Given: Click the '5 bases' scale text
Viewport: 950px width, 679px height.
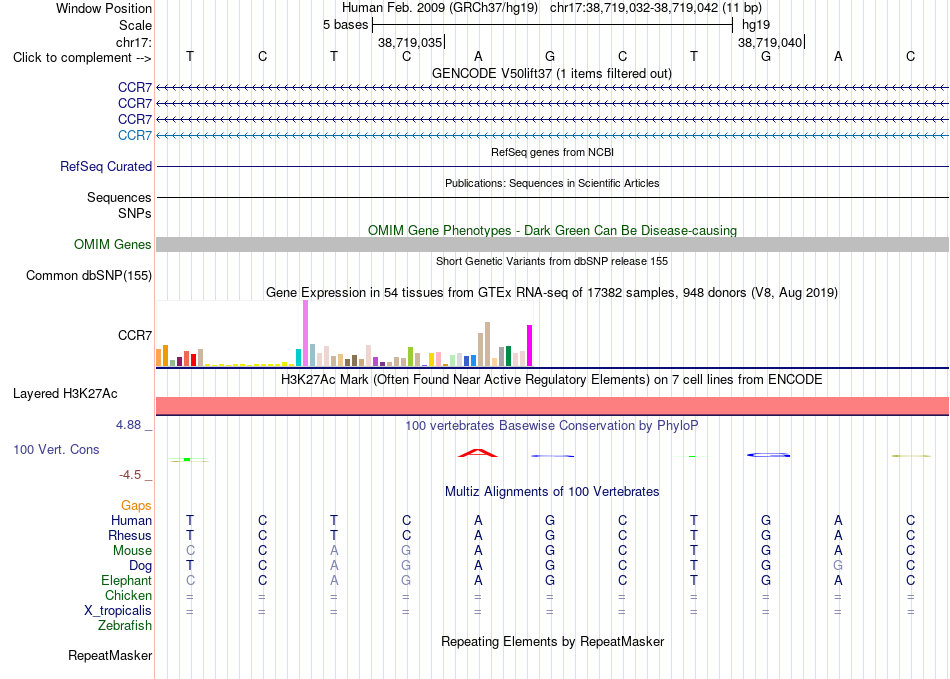Looking at the screenshot, I should click(345, 25).
